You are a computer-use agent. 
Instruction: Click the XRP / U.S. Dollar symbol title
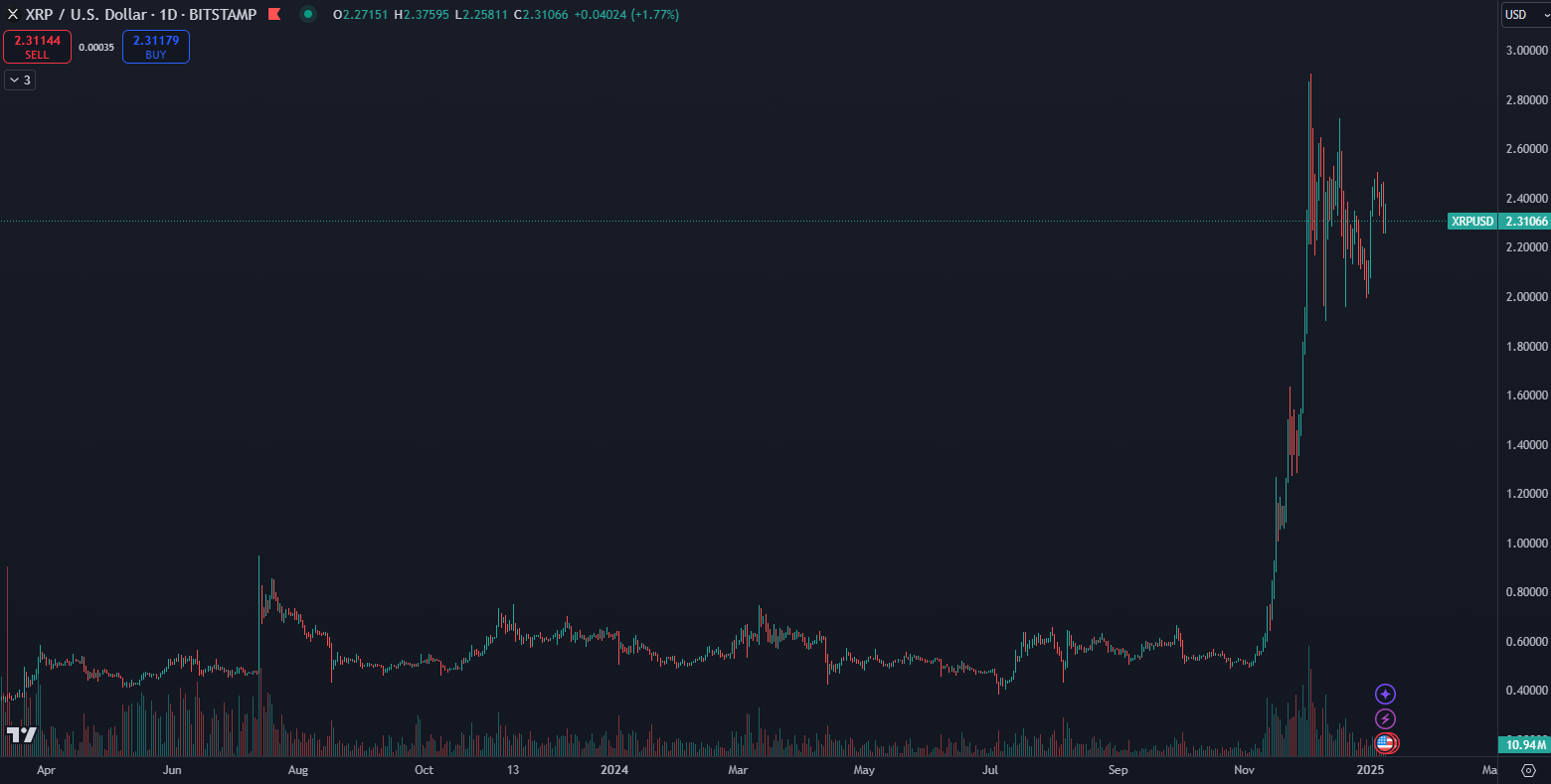140,15
